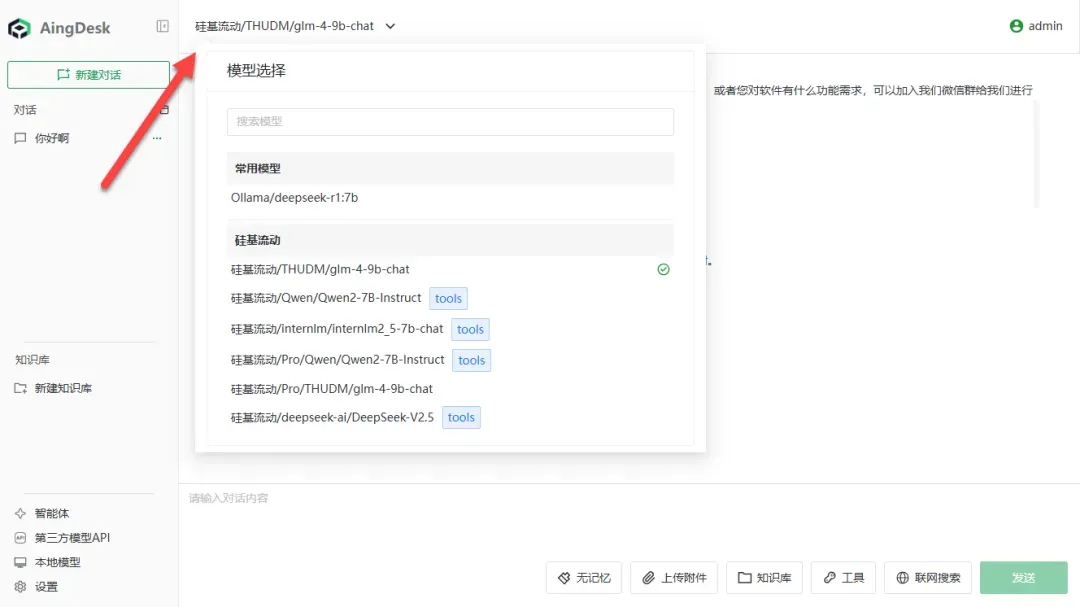Toggle the 无记忆 memory mode button
This screenshot has height=607, width=1080.
point(584,577)
